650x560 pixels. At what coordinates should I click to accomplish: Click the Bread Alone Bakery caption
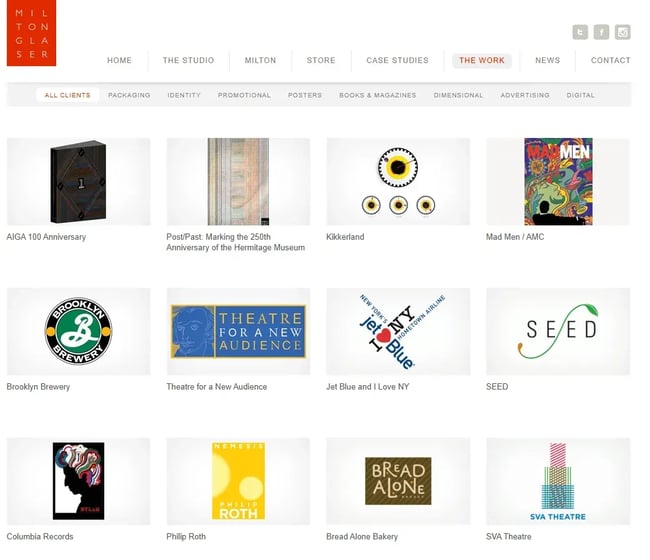(x=362, y=537)
